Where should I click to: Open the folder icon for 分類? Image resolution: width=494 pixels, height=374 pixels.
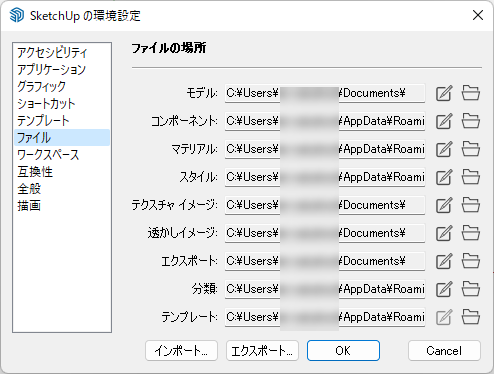(471, 289)
